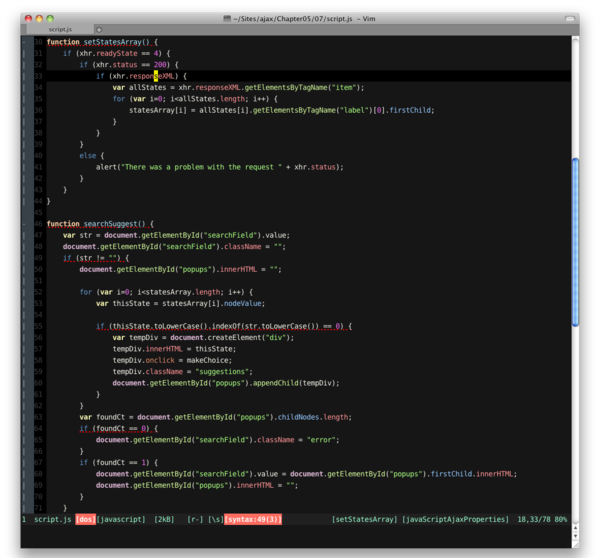Viewport: 600px width, 558px height.
Task: Close the Vim window with the red button
Action: tap(29, 18)
